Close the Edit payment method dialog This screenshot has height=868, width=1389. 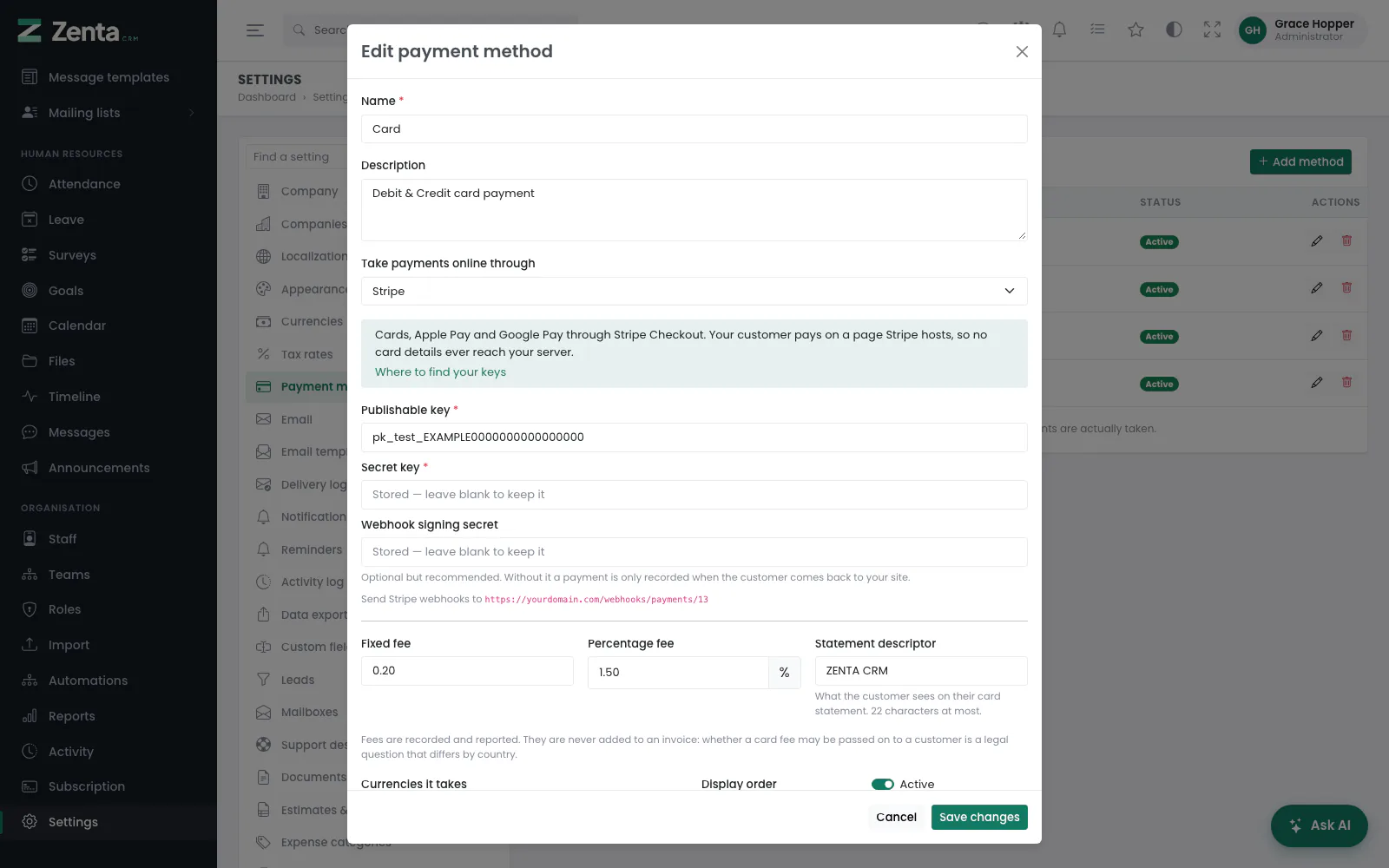[x=1022, y=52]
